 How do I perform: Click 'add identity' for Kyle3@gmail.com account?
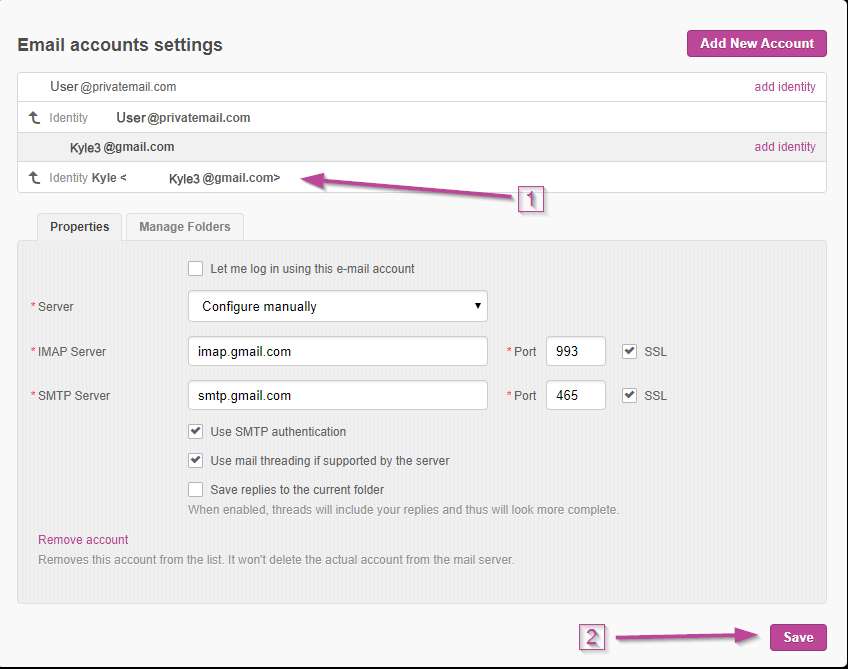click(784, 147)
